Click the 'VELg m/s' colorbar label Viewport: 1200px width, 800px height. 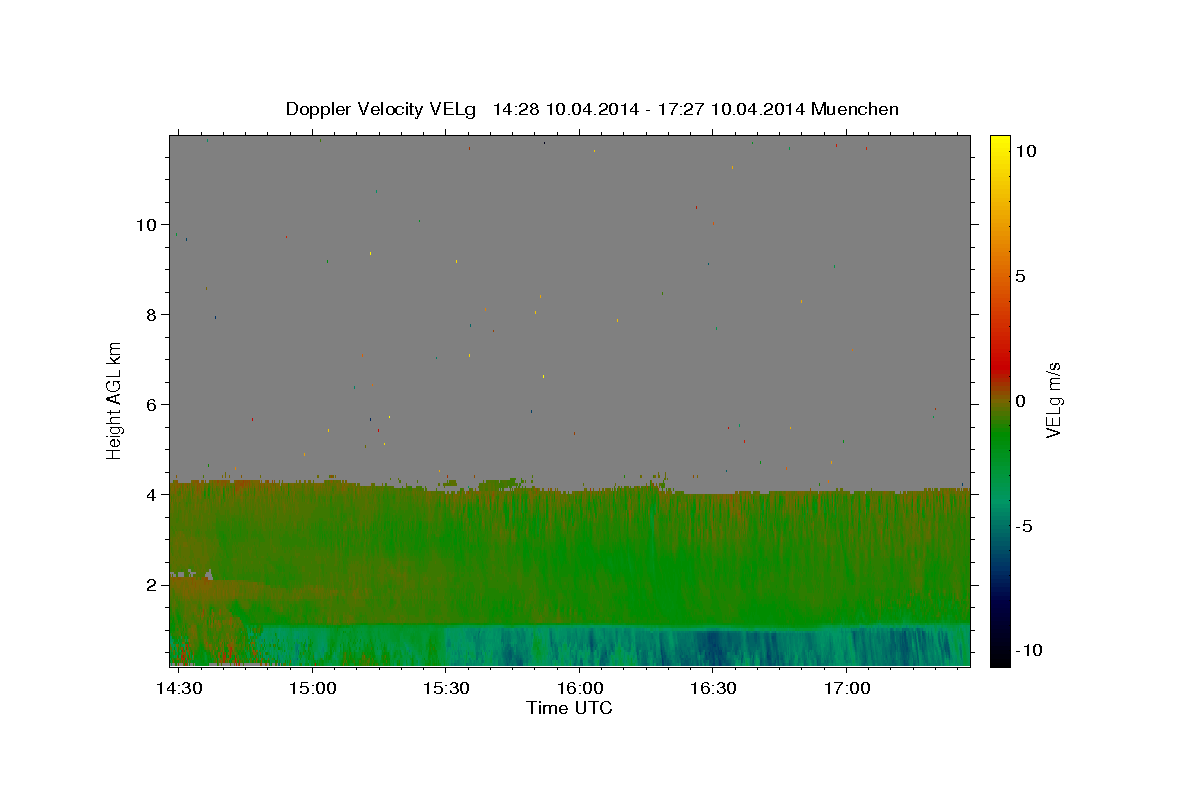1053,400
